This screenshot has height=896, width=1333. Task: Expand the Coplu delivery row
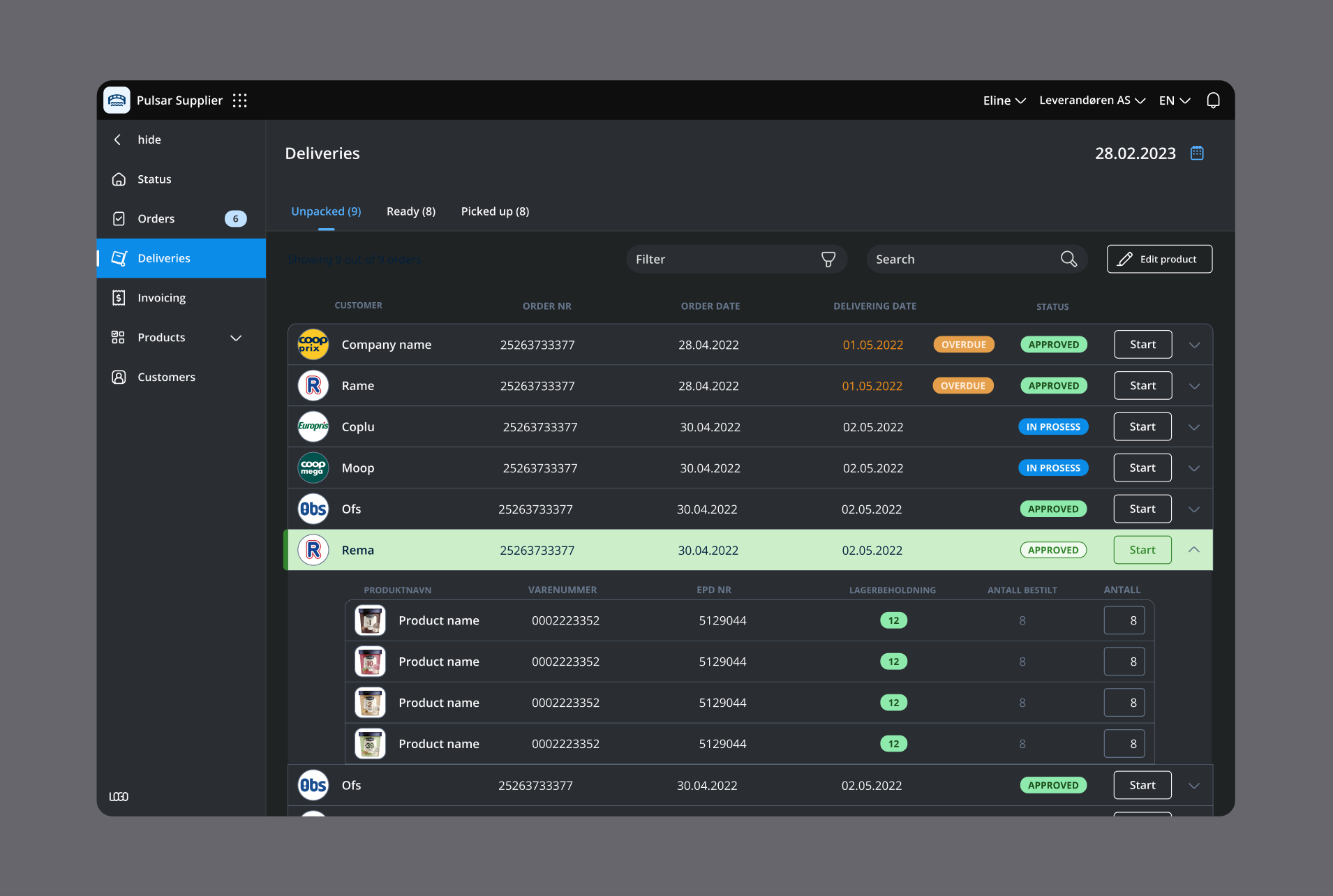click(1194, 426)
